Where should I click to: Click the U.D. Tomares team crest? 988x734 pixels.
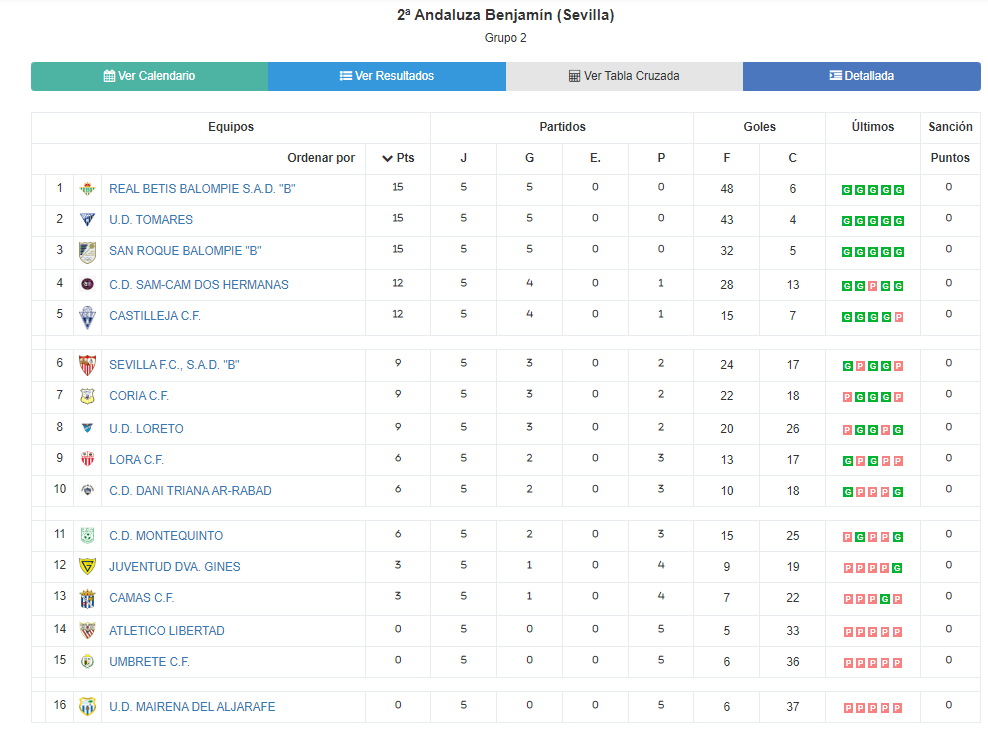88,219
